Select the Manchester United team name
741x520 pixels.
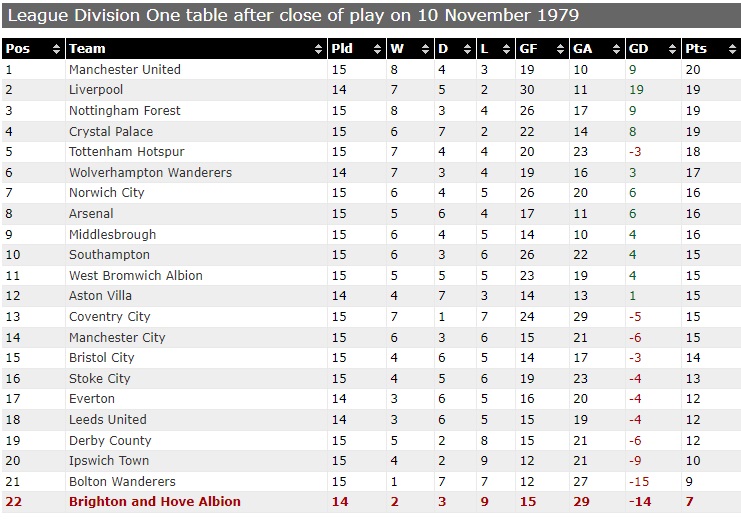coord(125,69)
